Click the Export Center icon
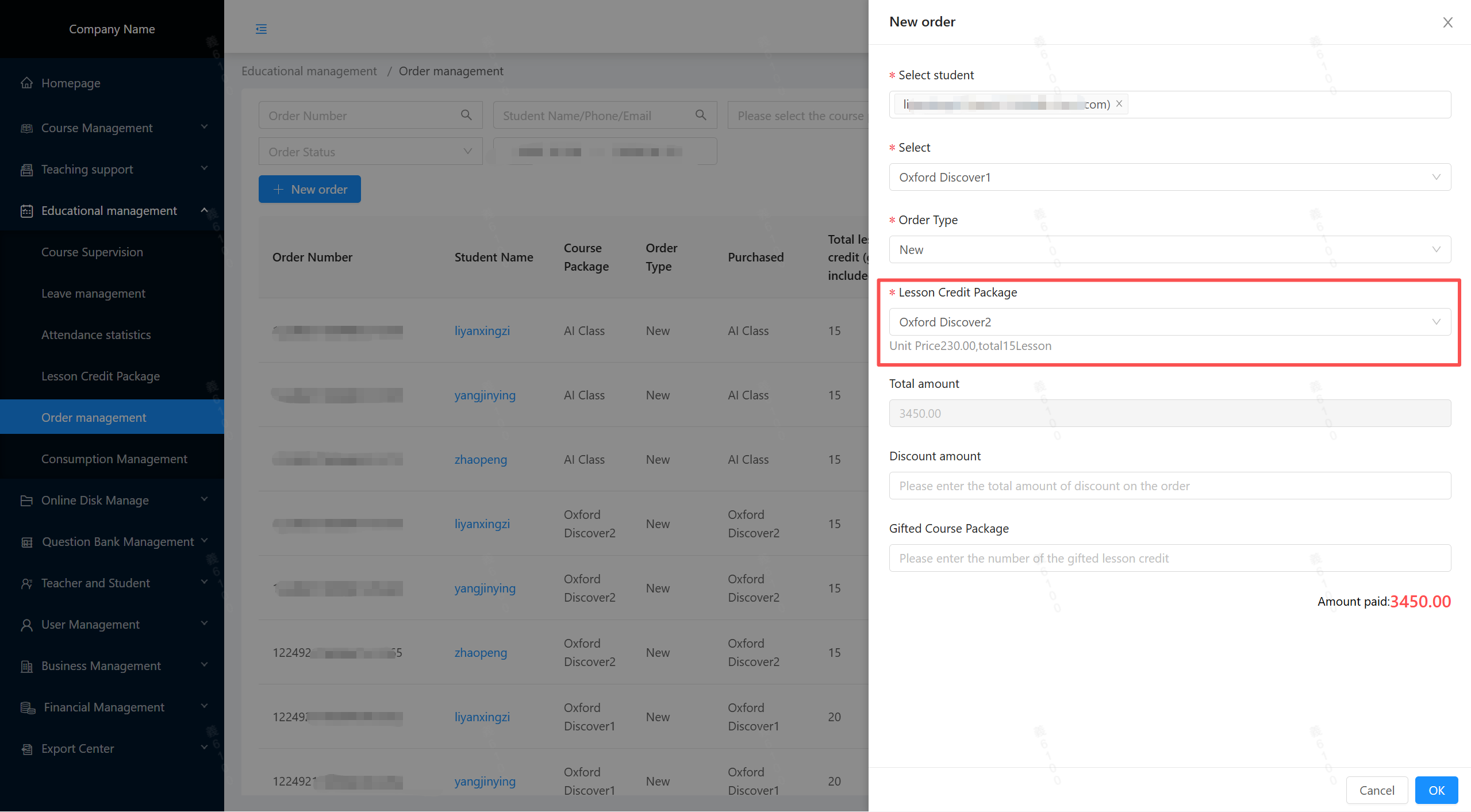The width and height of the screenshot is (1471, 812). (x=26, y=749)
